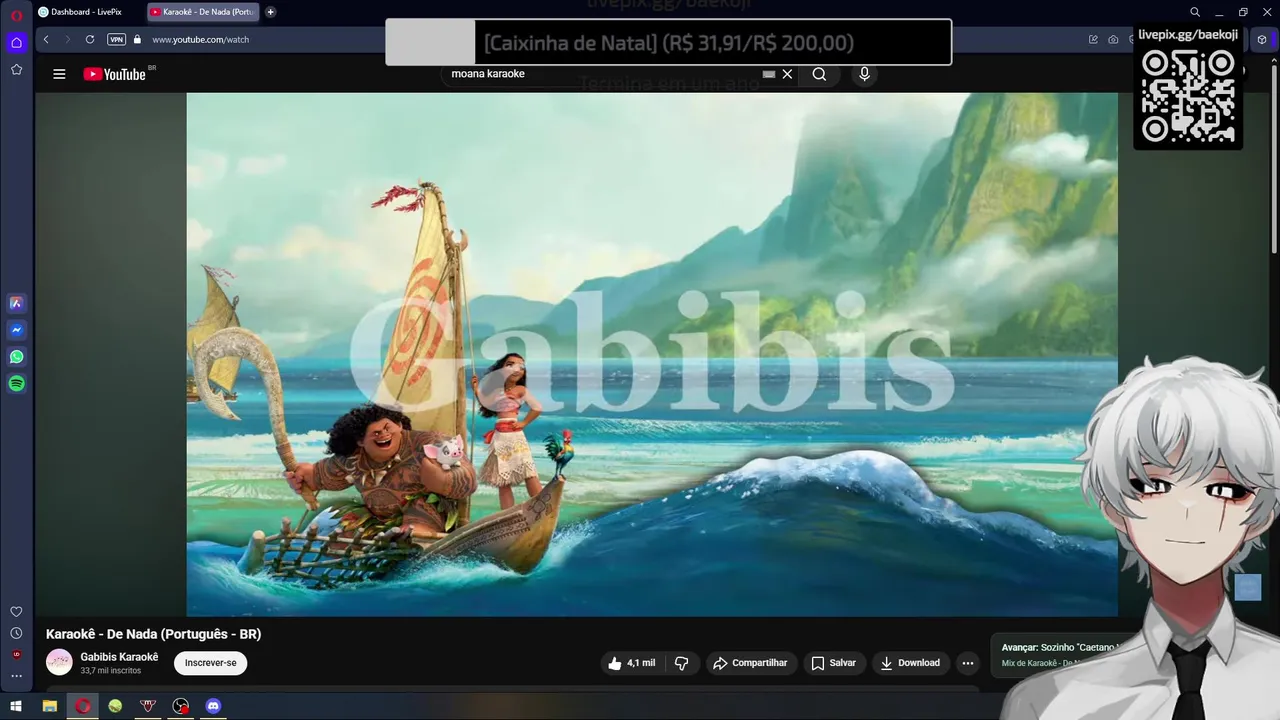Open the extensions cube icon

point(1262,40)
